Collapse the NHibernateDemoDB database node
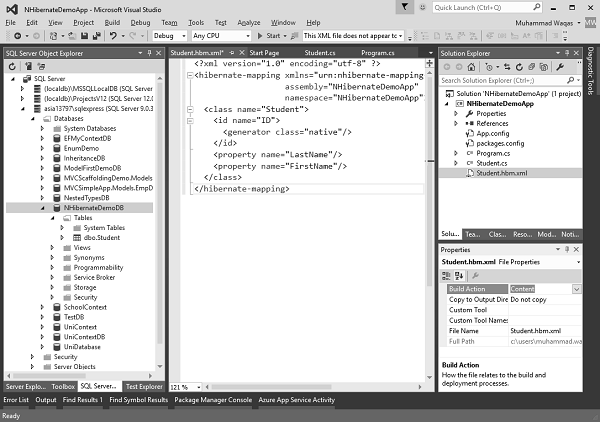Viewport: 600px width, 422px height. tap(43, 207)
